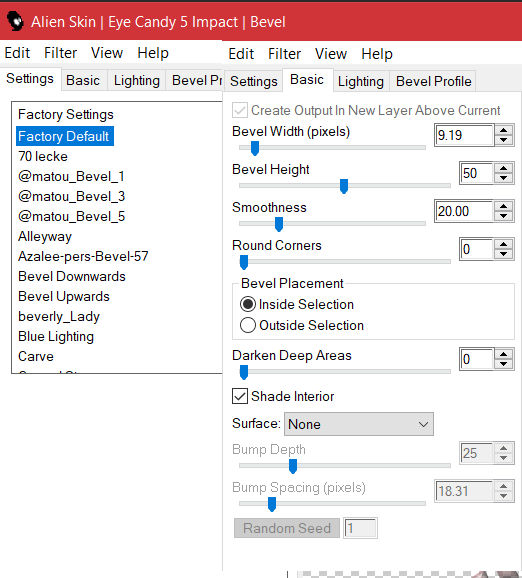Image resolution: width=522 pixels, height=578 pixels.
Task: Click the Random Seed number field
Action: [x=360, y=528]
